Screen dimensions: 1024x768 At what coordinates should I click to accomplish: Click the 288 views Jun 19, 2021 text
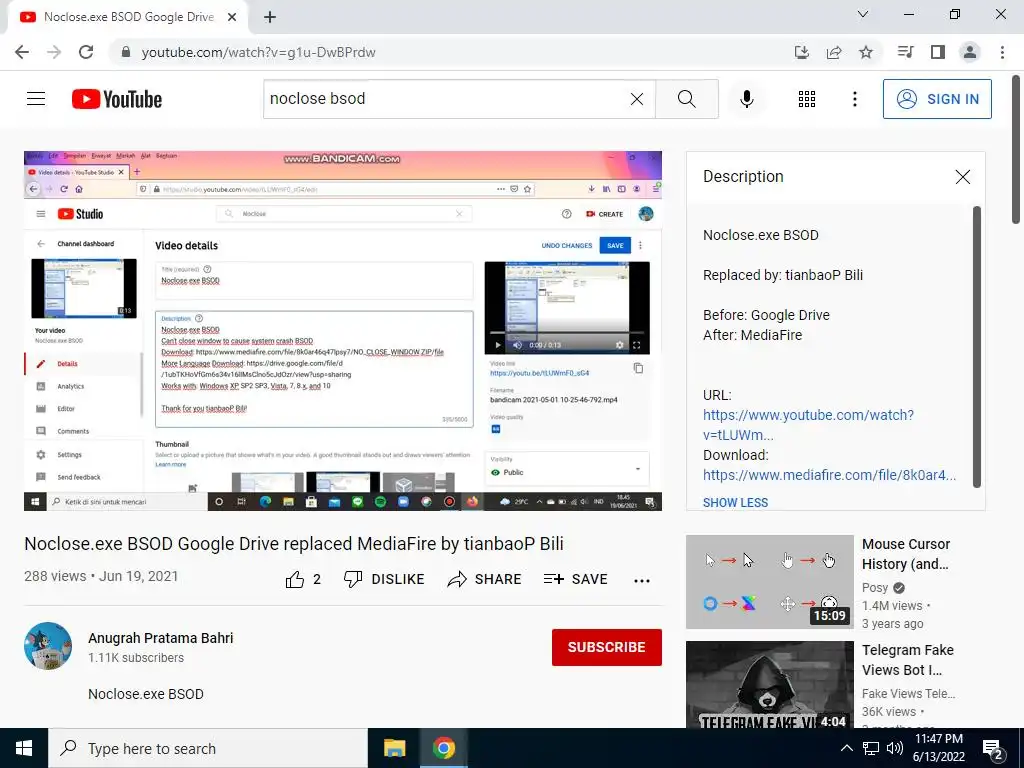coord(101,577)
